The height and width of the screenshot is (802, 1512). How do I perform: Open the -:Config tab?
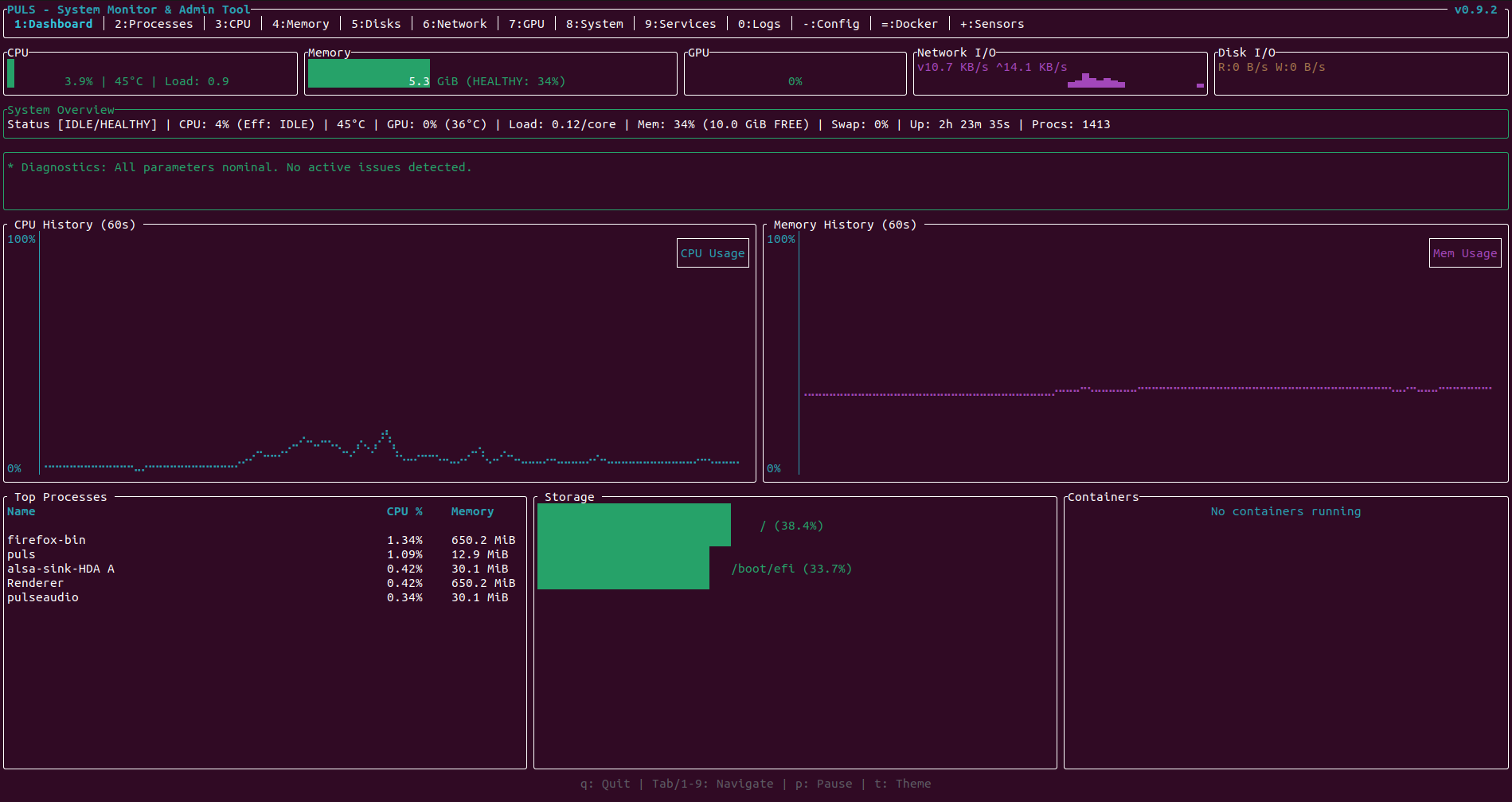(x=831, y=24)
